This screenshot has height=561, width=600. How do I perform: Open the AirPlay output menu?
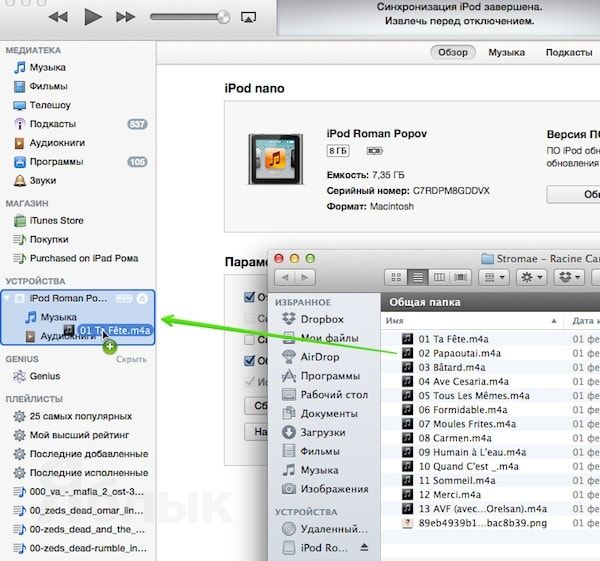[248, 17]
